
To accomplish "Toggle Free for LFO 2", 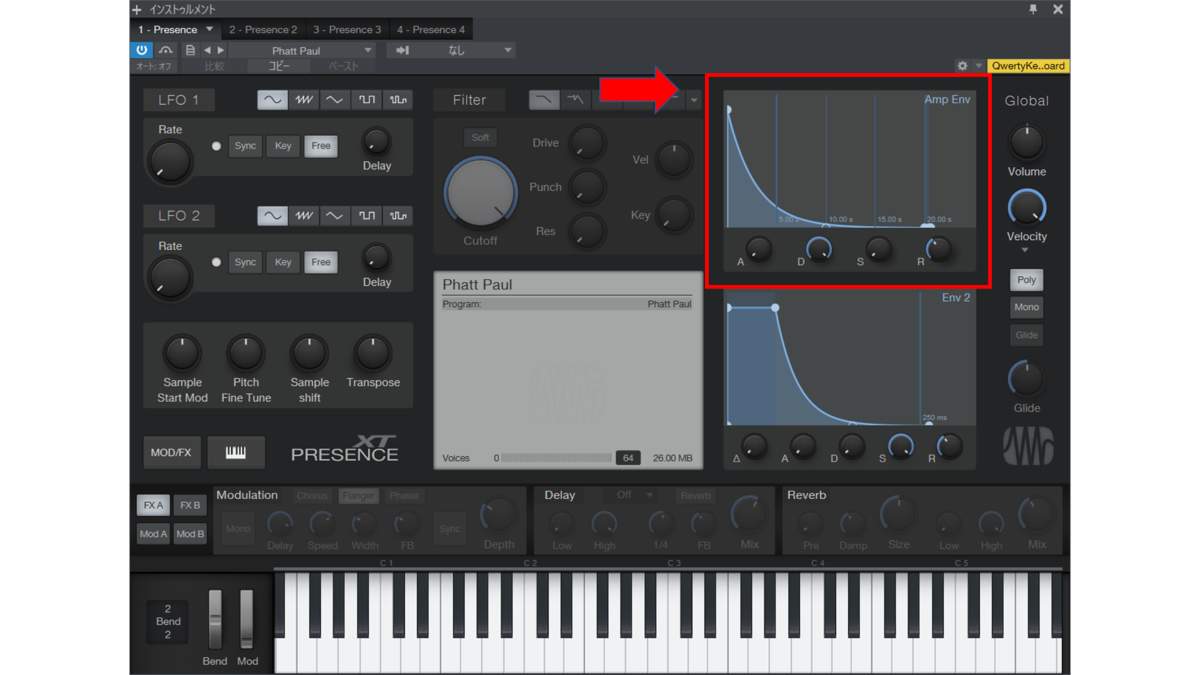I will point(321,262).
